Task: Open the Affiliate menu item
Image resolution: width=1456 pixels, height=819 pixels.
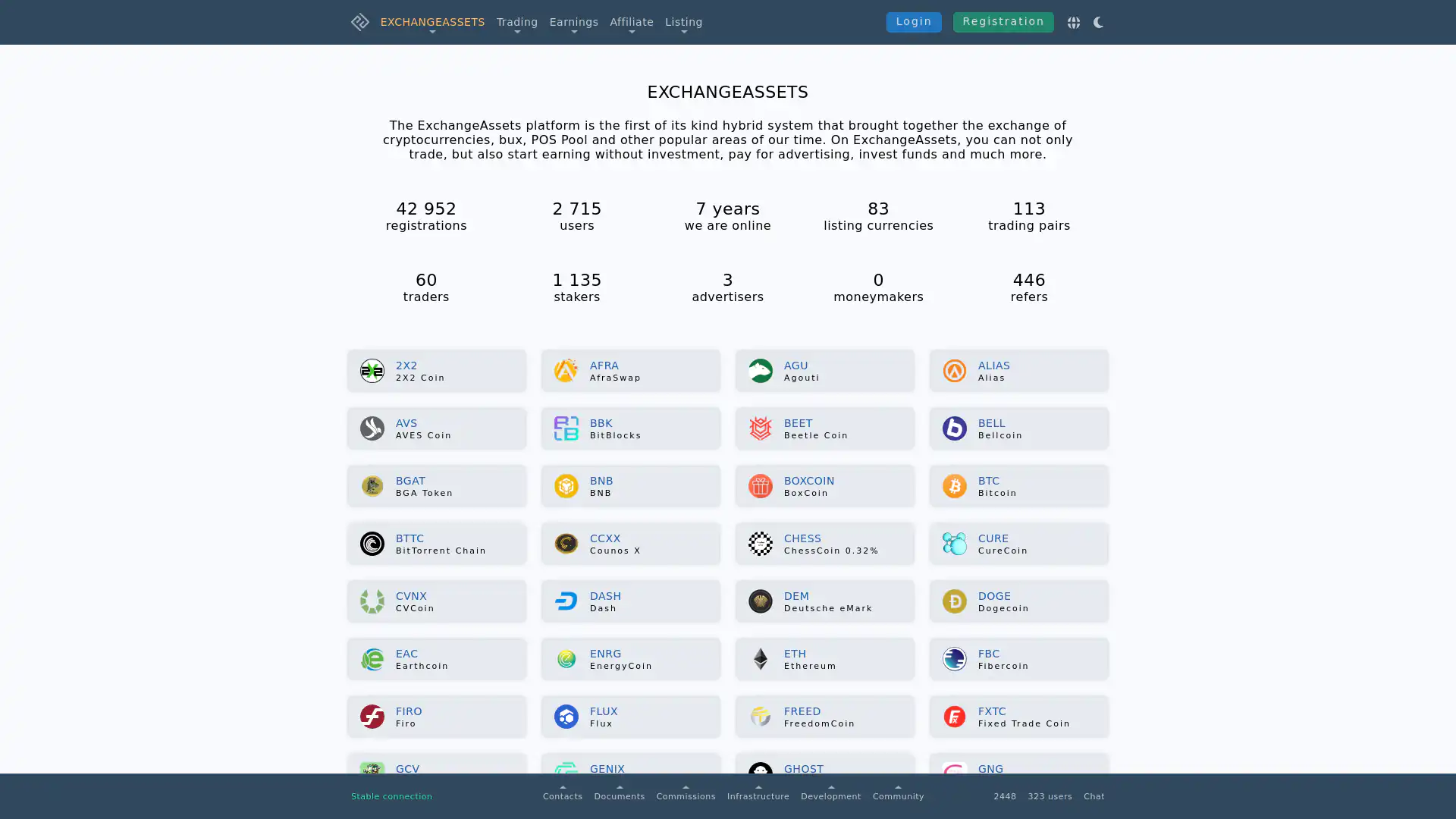Action: click(x=631, y=23)
